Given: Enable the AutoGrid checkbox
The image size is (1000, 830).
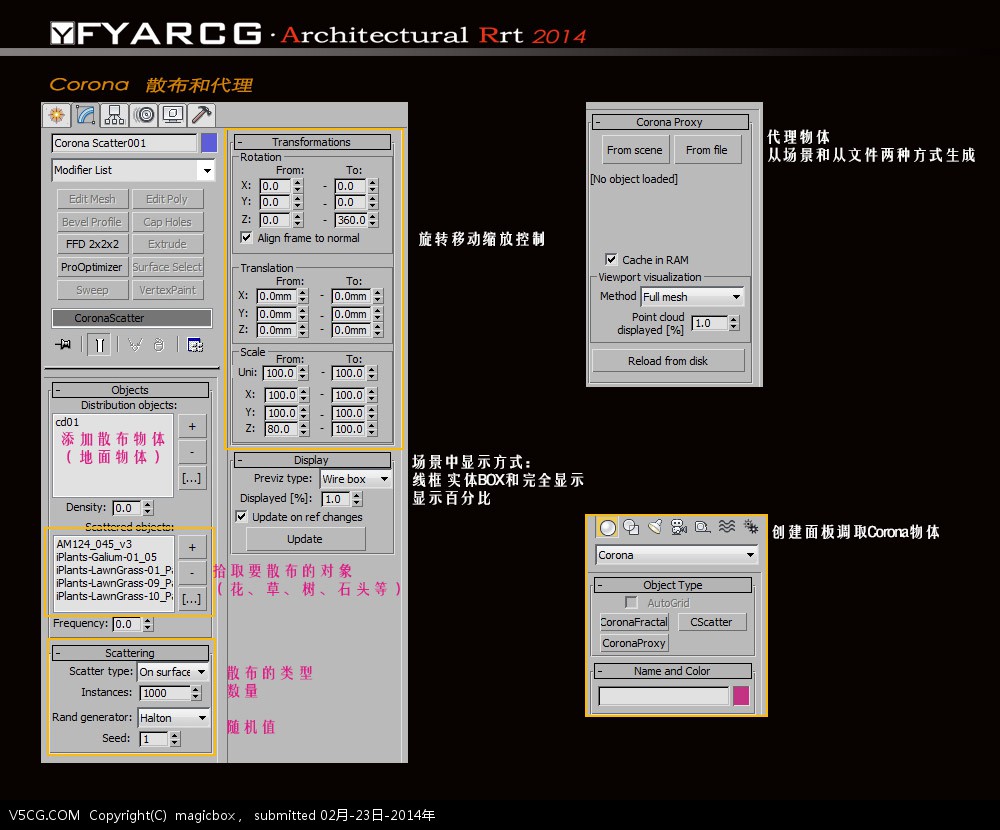Looking at the screenshot, I should click(631, 602).
